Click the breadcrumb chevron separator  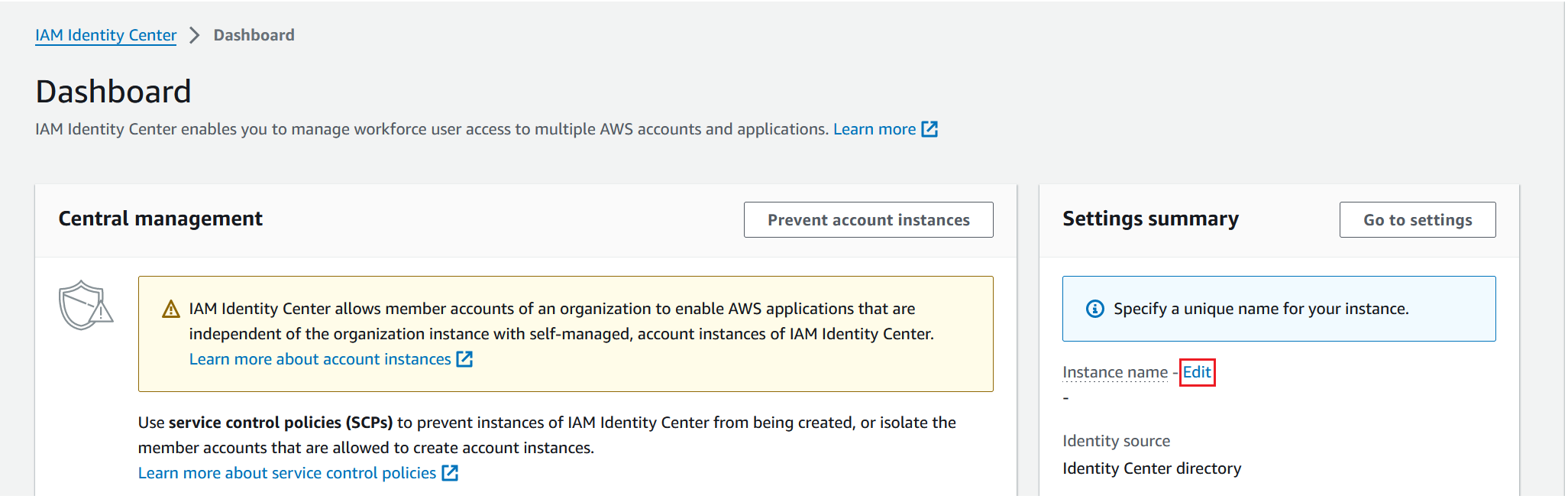pyautogui.click(x=195, y=35)
